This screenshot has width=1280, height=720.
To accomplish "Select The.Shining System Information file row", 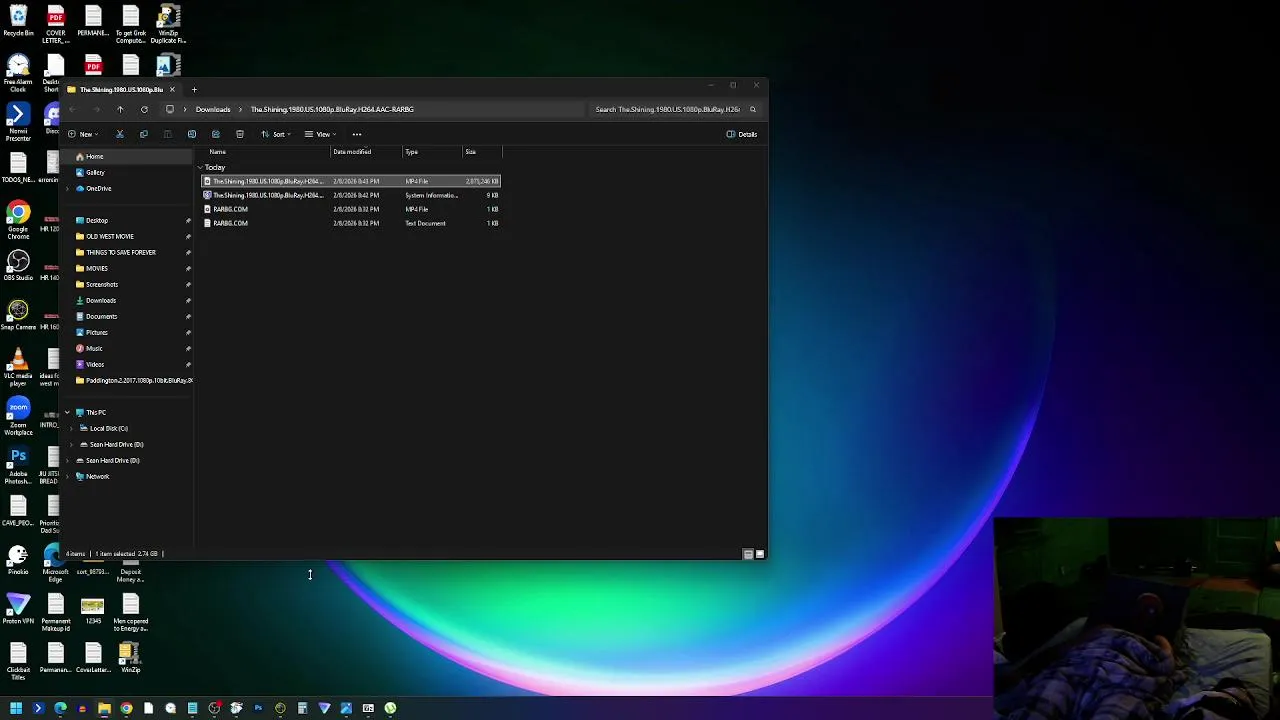I will [351, 195].
